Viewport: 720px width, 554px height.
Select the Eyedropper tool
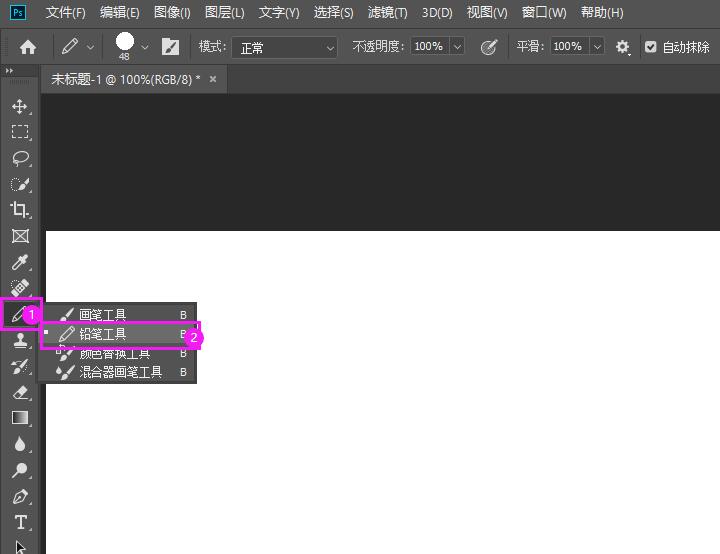pos(20,262)
